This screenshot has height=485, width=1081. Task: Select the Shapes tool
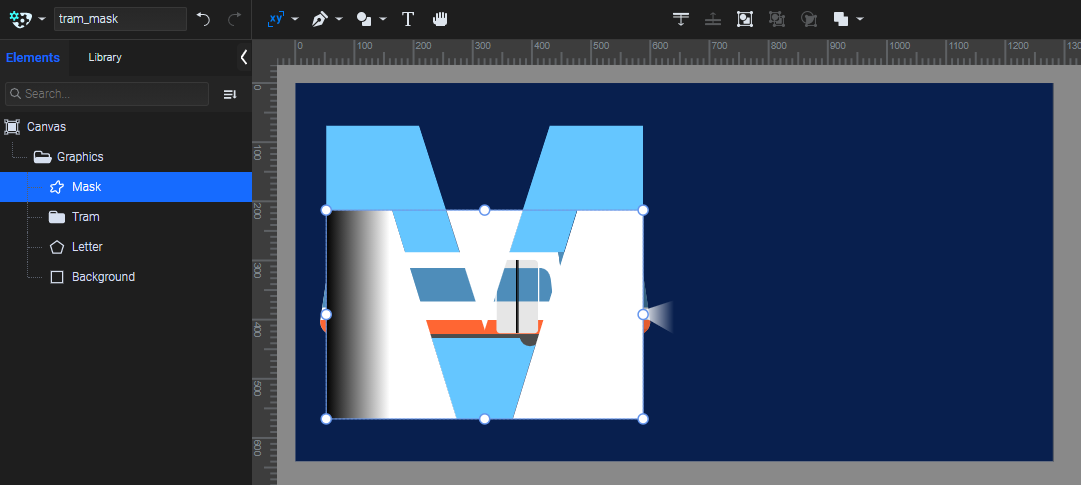coord(364,19)
